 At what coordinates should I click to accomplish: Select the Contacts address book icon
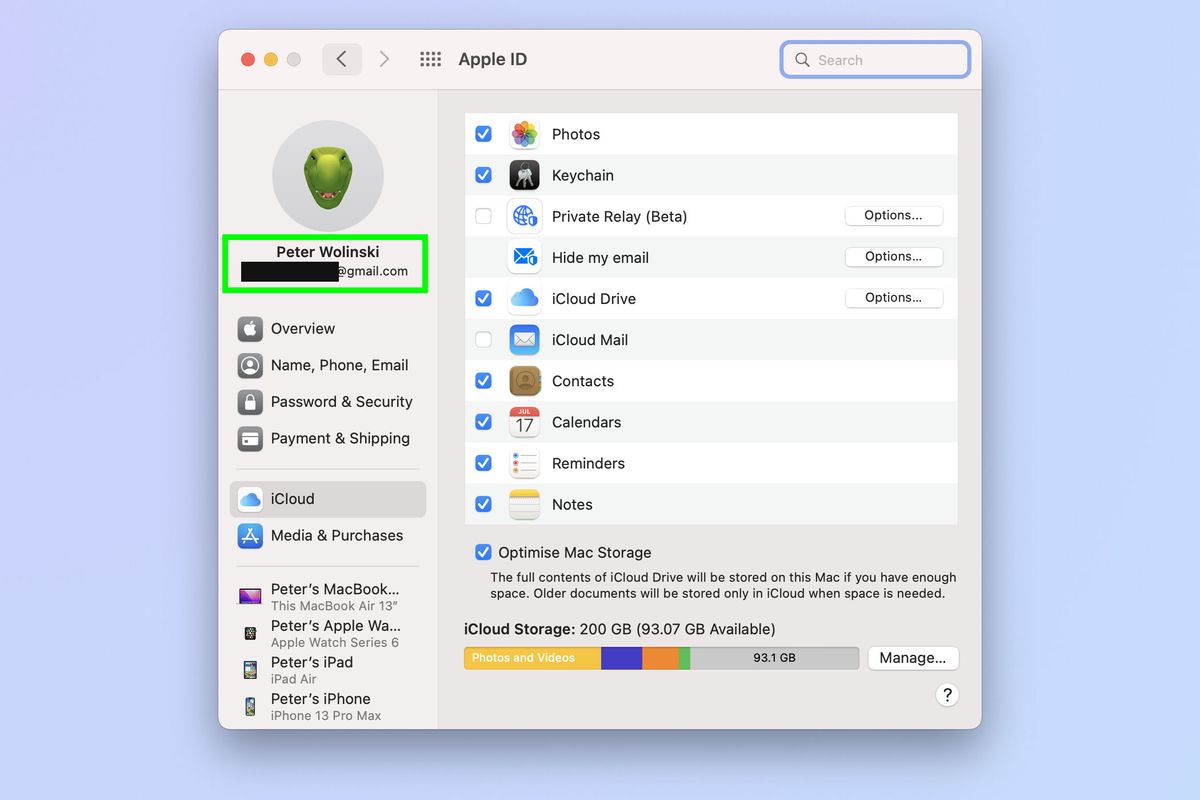pyautogui.click(x=524, y=381)
